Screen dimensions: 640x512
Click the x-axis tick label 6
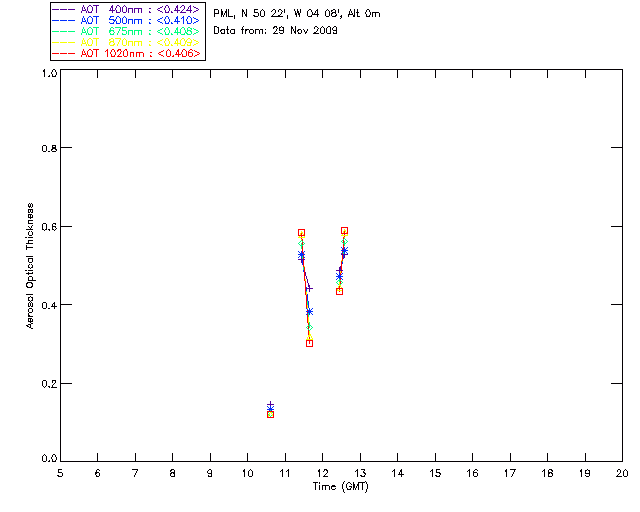click(98, 473)
